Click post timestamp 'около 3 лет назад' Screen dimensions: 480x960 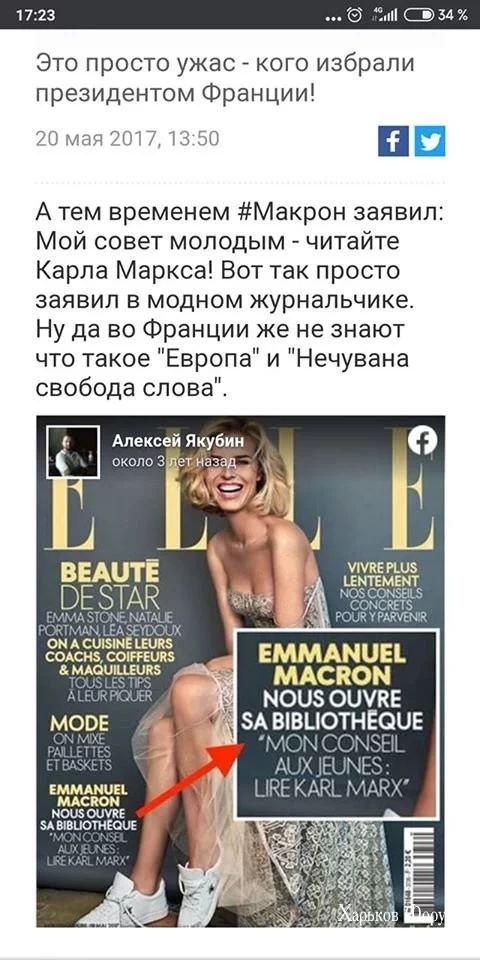(x=174, y=462)
